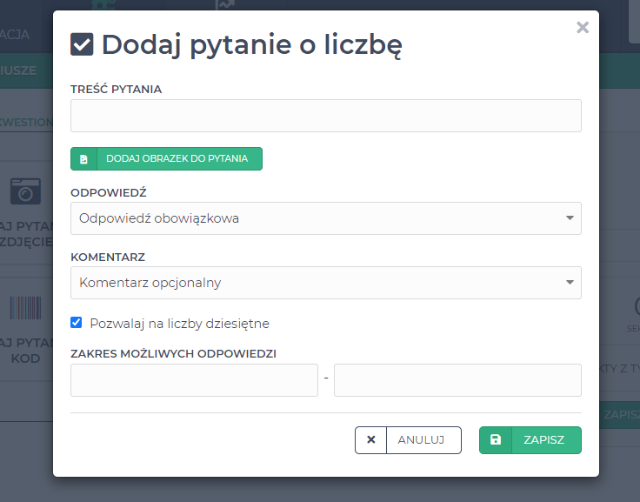Click the maximum value range field
The width and height of the screenshot is (640, 502).
pyautogui.click(x=457, y=380)
